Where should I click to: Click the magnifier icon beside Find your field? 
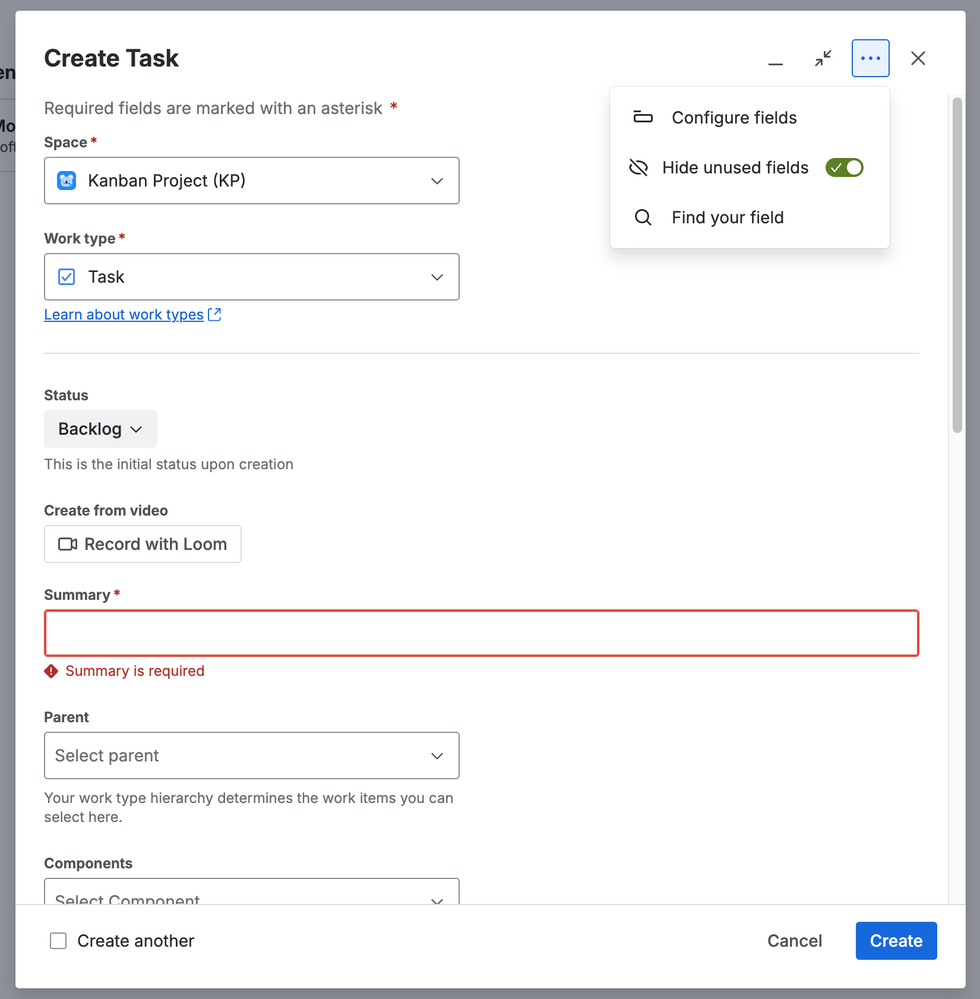643,217
